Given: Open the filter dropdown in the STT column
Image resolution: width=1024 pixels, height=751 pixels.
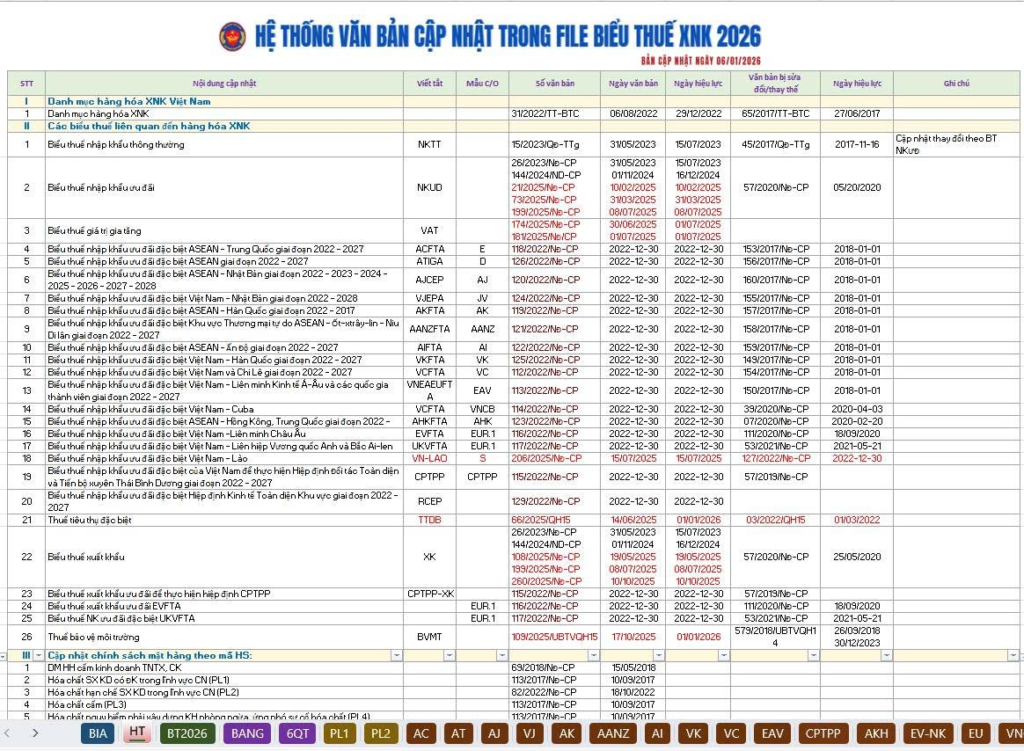Looking at the screenshot, I should [39, 655].
